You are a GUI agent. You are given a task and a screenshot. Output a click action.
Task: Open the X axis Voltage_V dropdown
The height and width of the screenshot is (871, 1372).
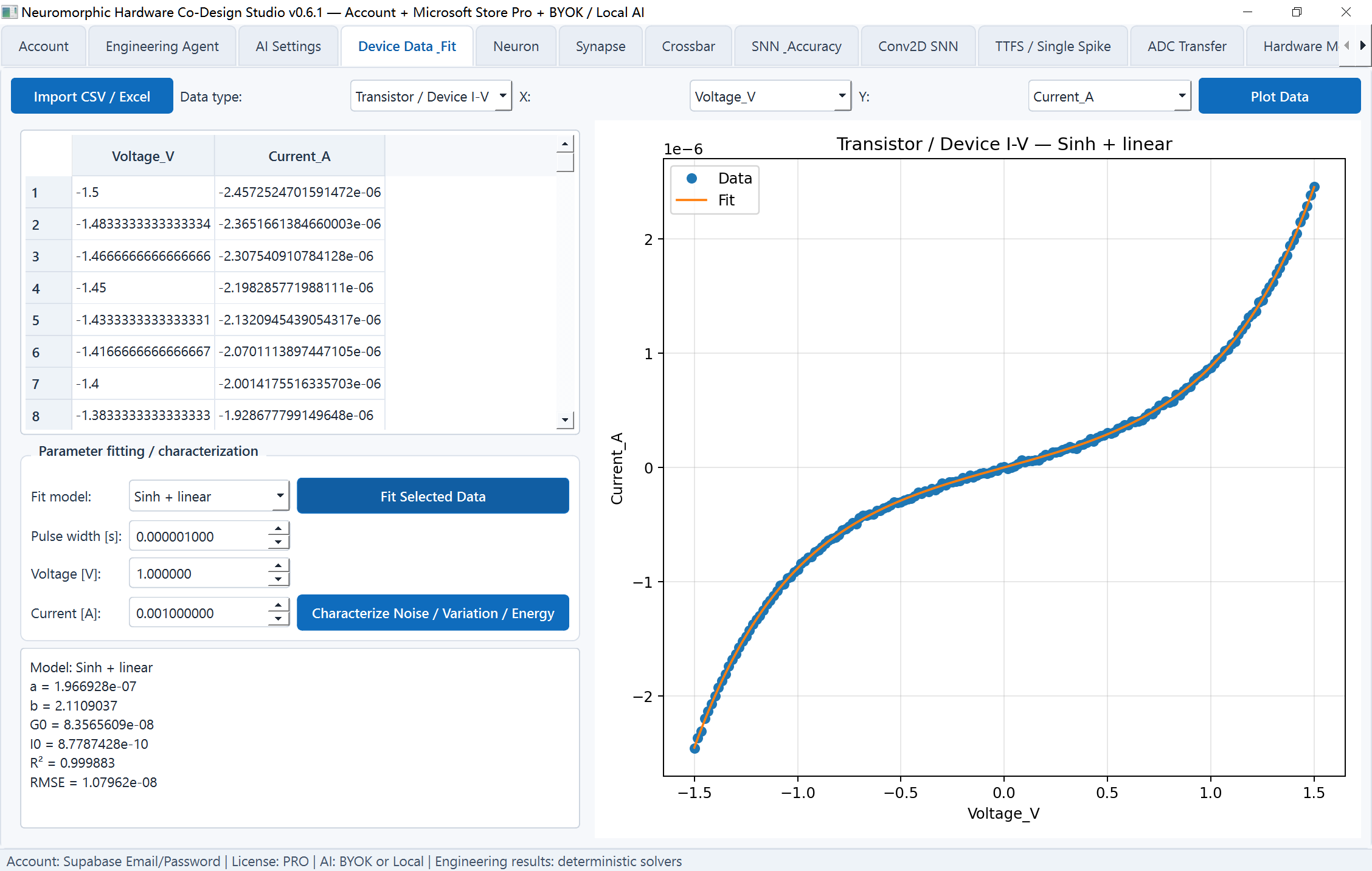[770, 97]
